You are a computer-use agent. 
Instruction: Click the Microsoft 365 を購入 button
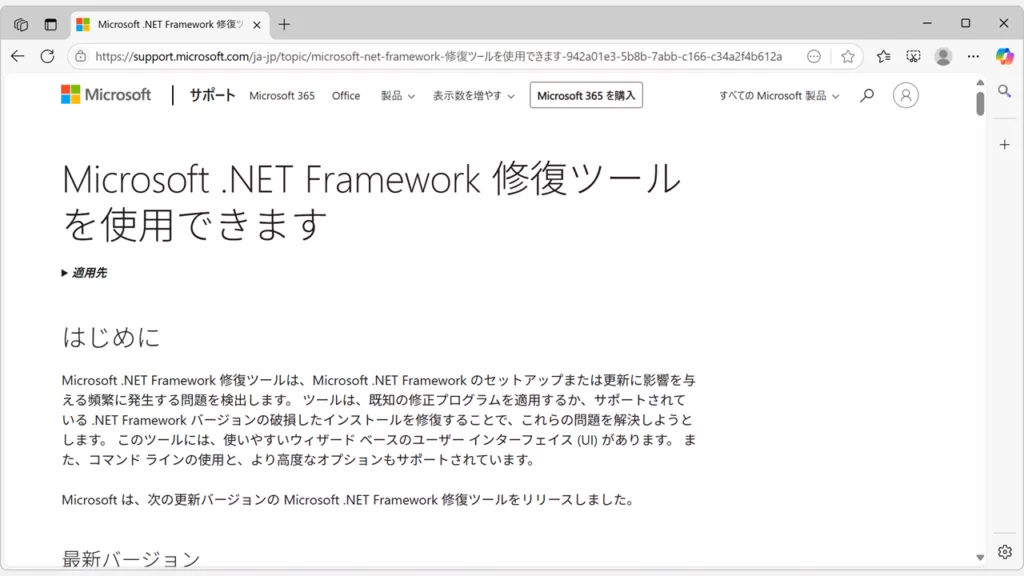pyautogui.click(x=586, y=95)
